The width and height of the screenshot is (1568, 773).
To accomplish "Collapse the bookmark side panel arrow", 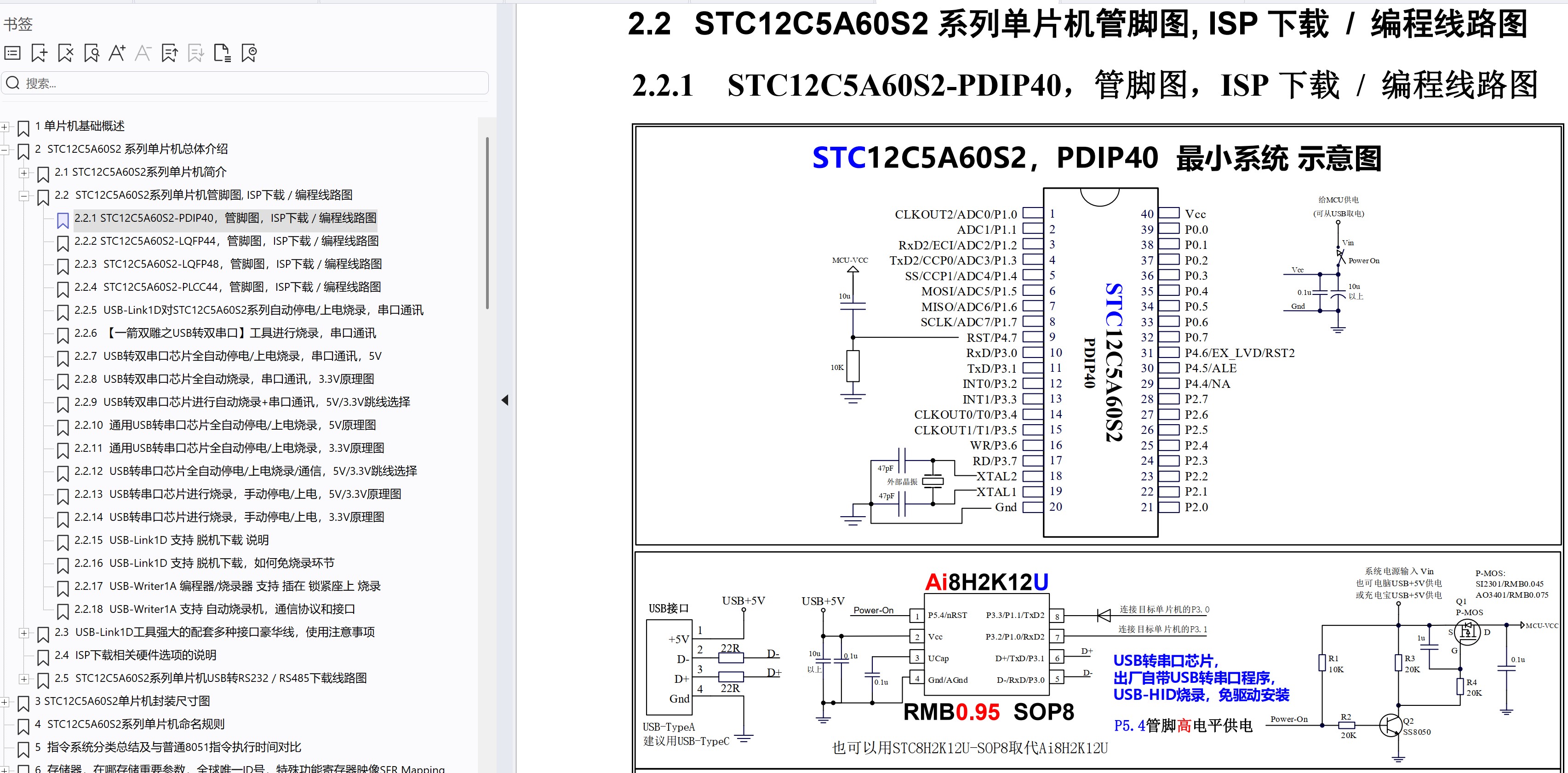I will pos(504,400).
